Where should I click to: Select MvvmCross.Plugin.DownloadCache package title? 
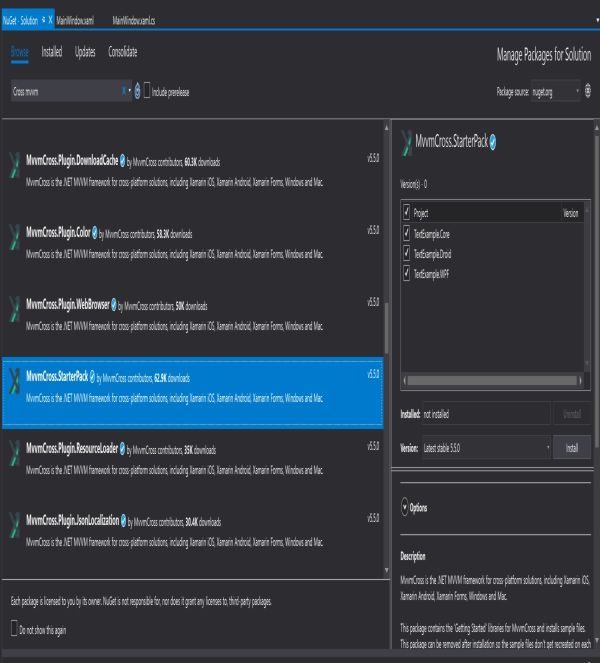click(x=72, y=161)
